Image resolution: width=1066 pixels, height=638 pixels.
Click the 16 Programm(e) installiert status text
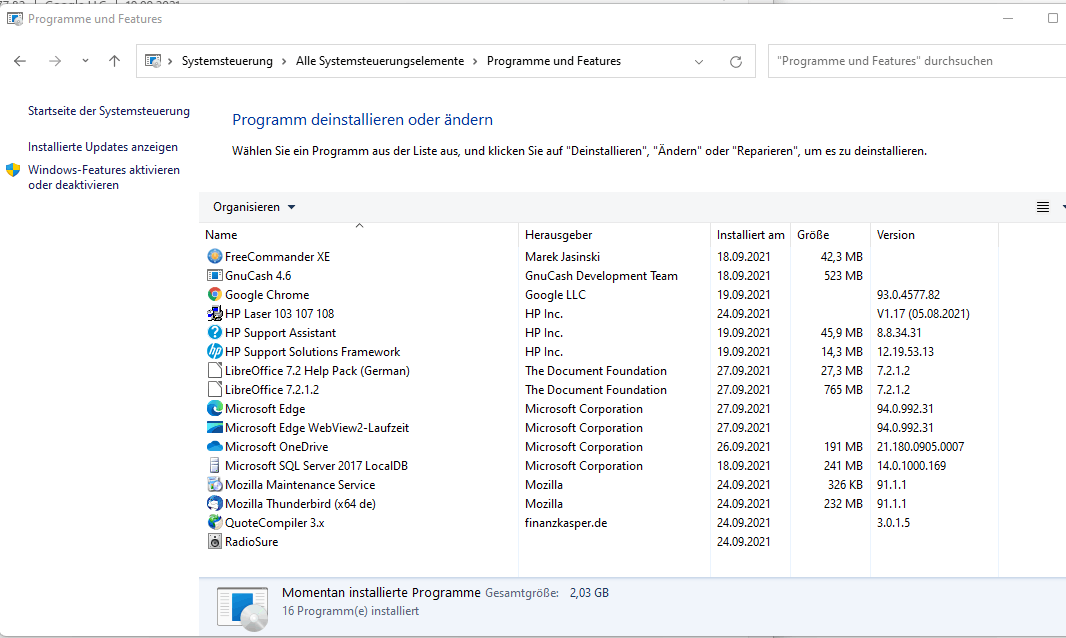click(350, 611)
